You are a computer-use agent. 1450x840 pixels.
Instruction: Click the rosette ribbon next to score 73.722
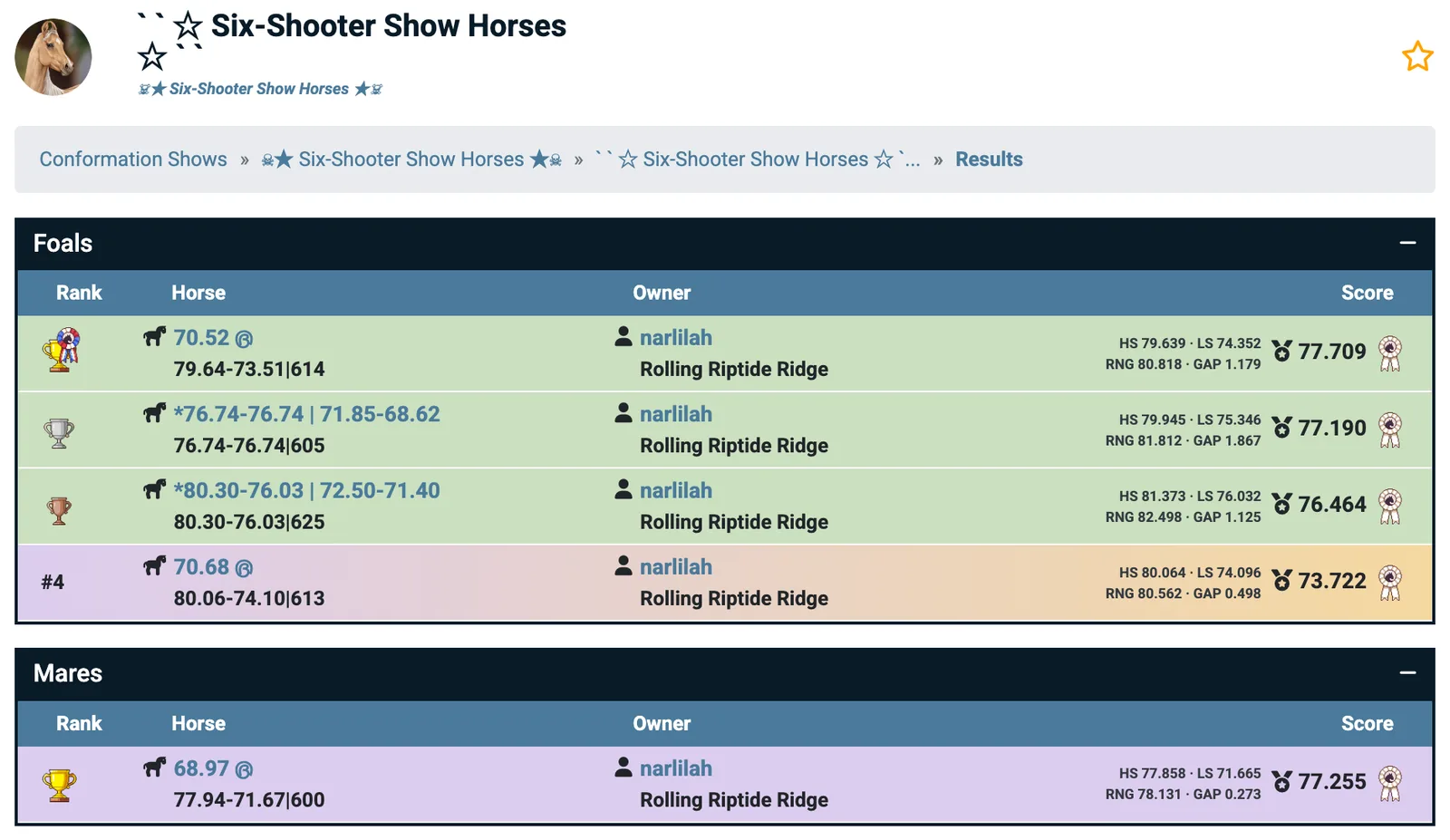point(1390,583)
